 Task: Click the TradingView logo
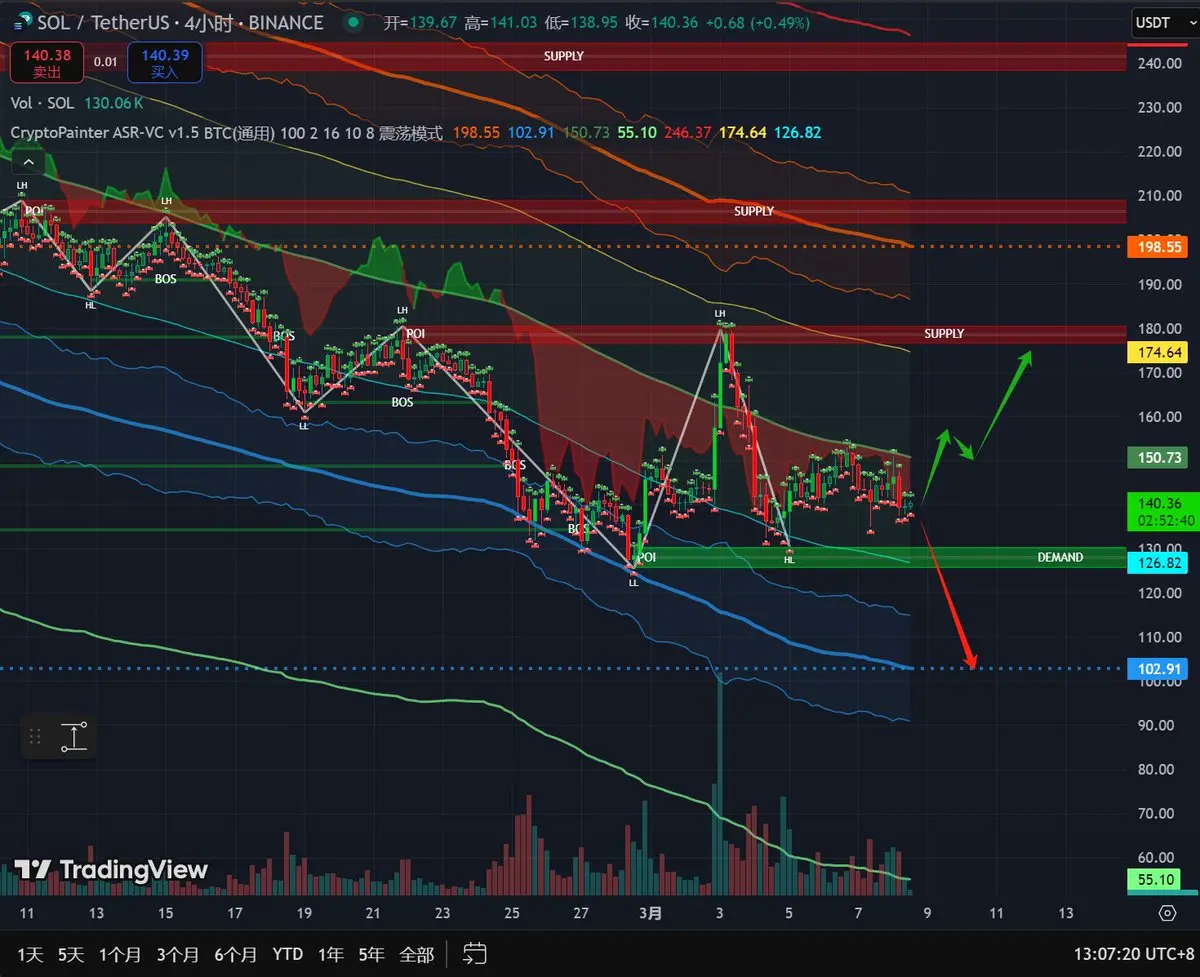click(111, 870)
